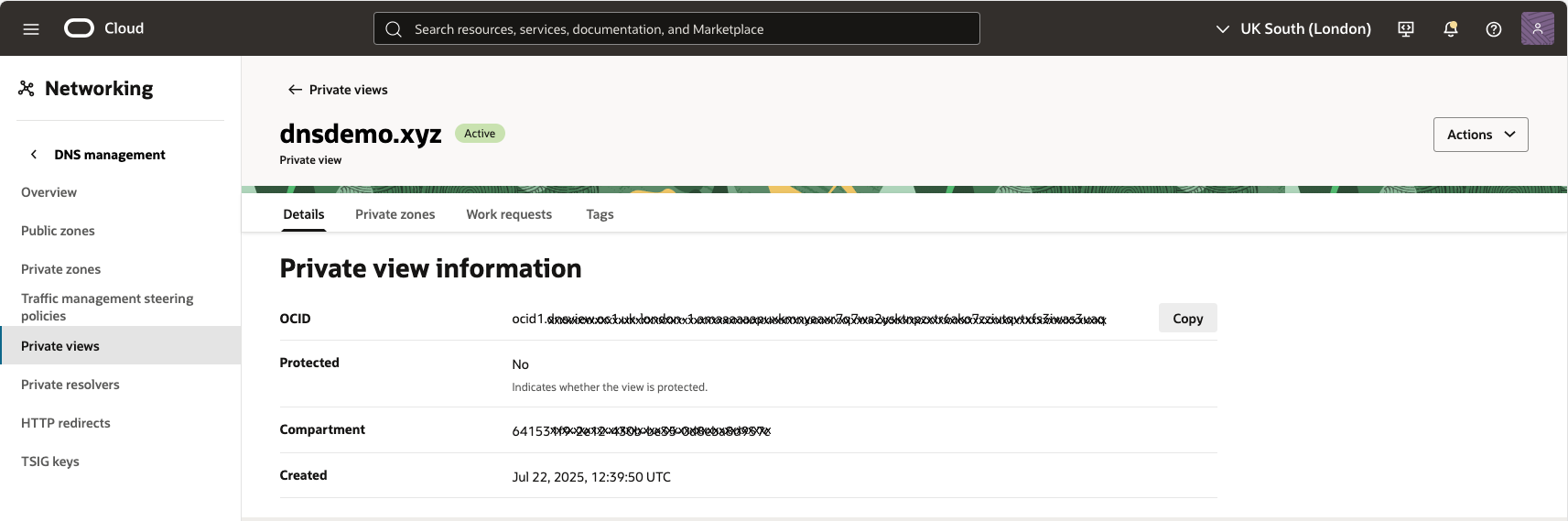Open TSIG keys page
This screenshot has height=521, width=1568.
[x=50, y=461]
